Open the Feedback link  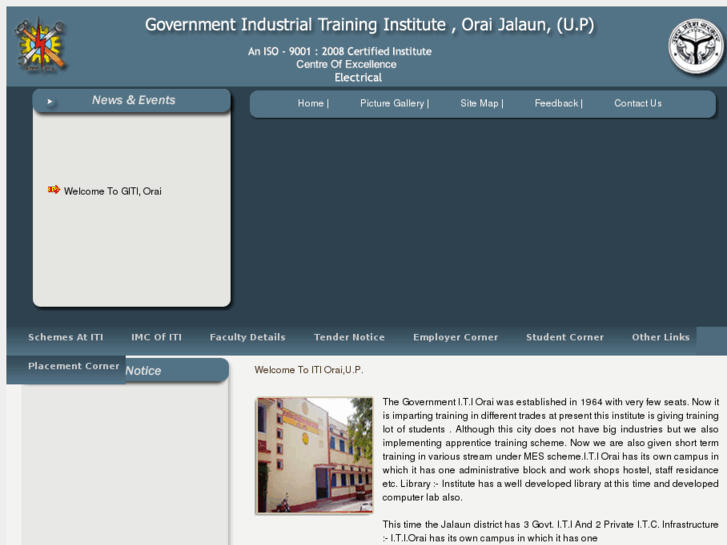(558, 103)
